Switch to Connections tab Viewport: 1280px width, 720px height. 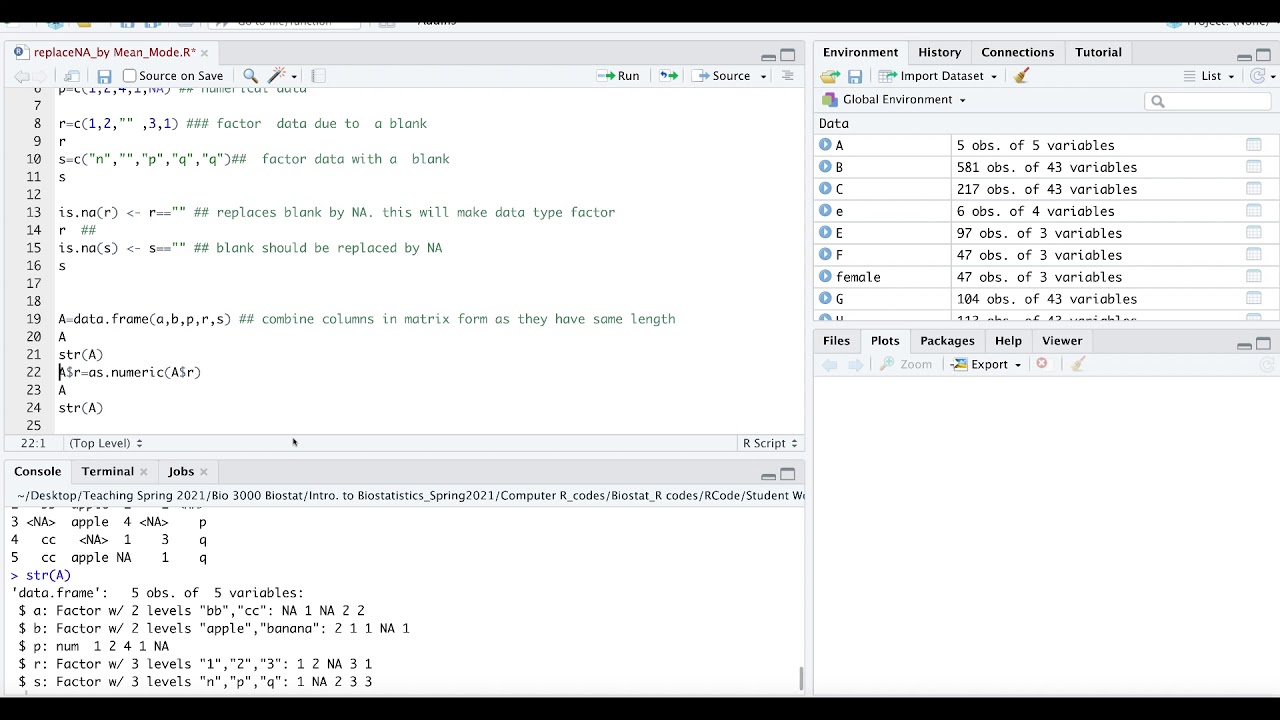(1017, 52)
